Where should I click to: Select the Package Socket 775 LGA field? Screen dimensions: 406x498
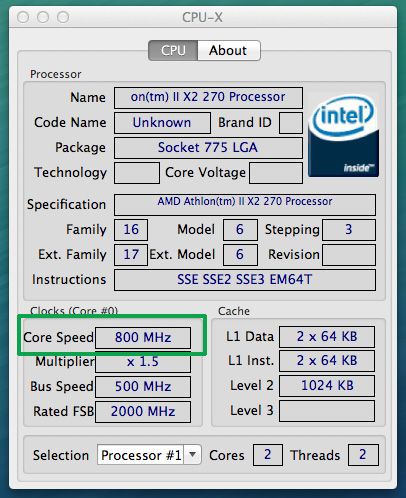tap(208, 148)
